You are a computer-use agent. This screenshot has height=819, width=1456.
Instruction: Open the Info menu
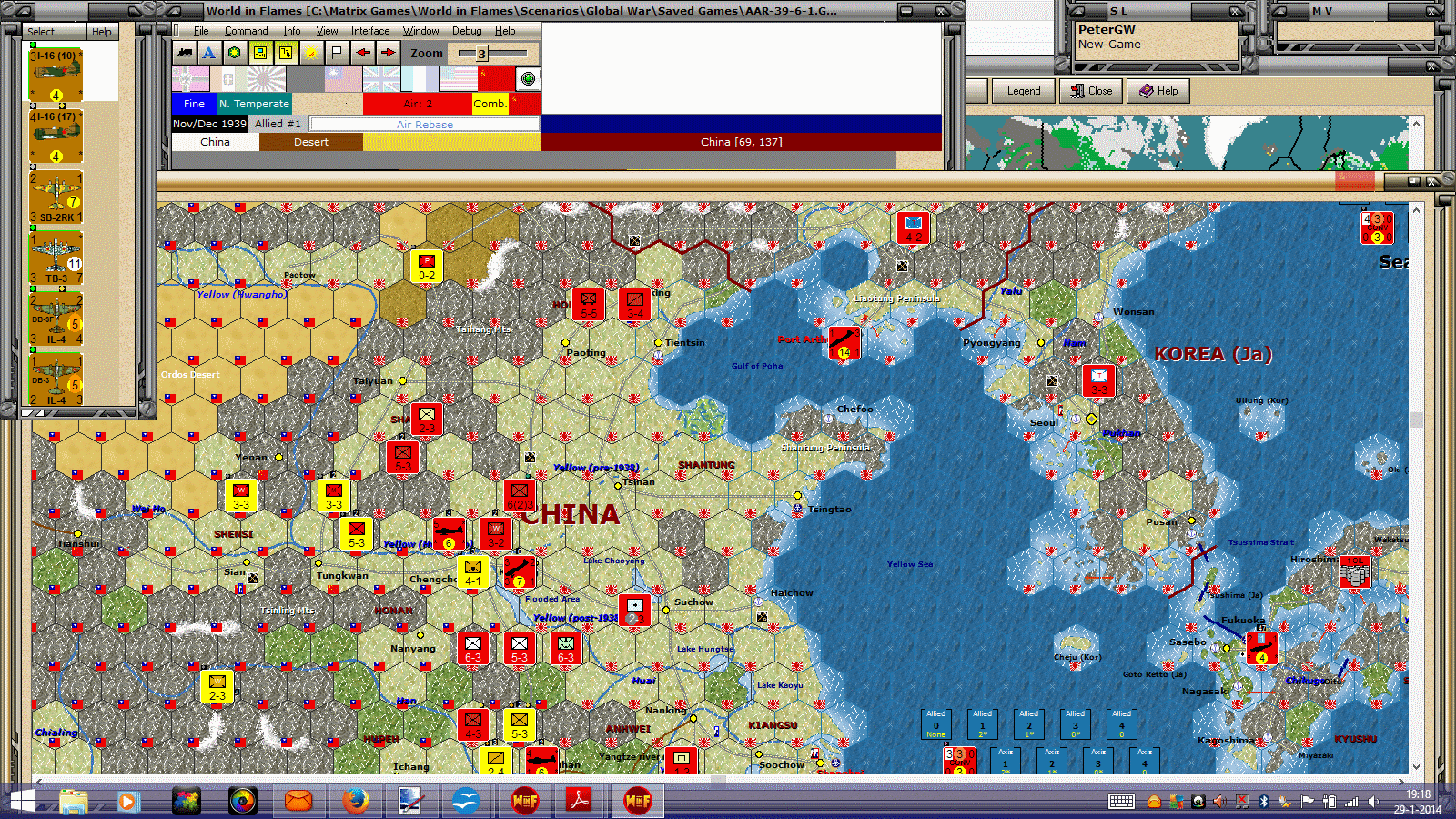pyautogui.click(x=291, y=31)
